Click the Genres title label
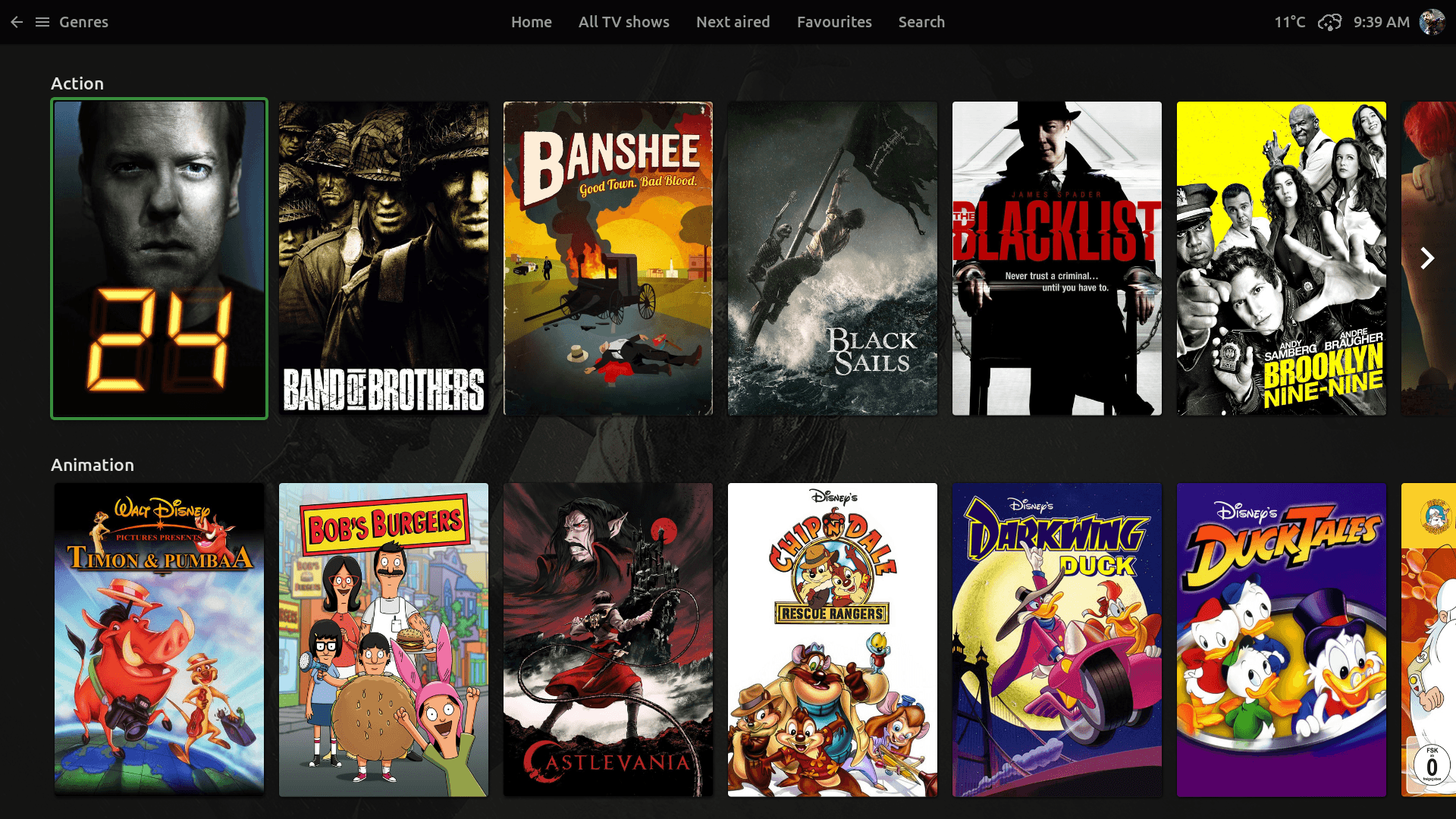This screenshot has width=1456, height=819. [83, 22]
